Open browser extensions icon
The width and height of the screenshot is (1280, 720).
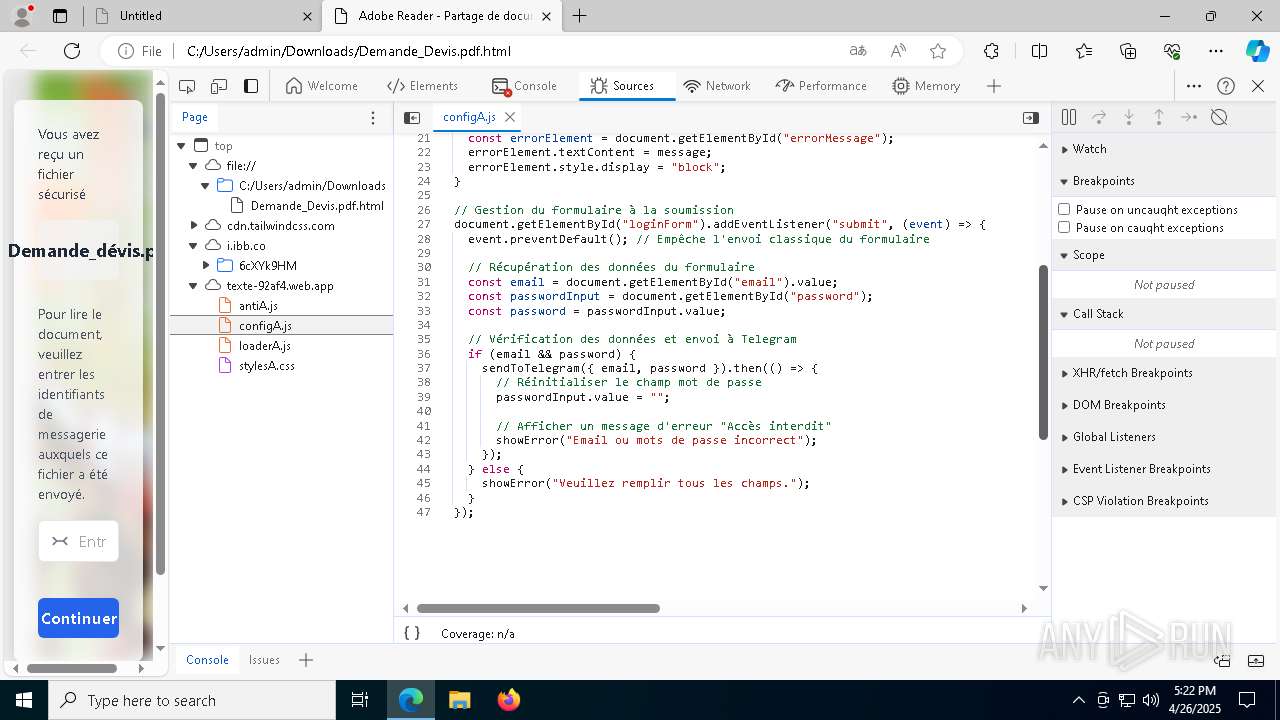(x=991, y=51)
